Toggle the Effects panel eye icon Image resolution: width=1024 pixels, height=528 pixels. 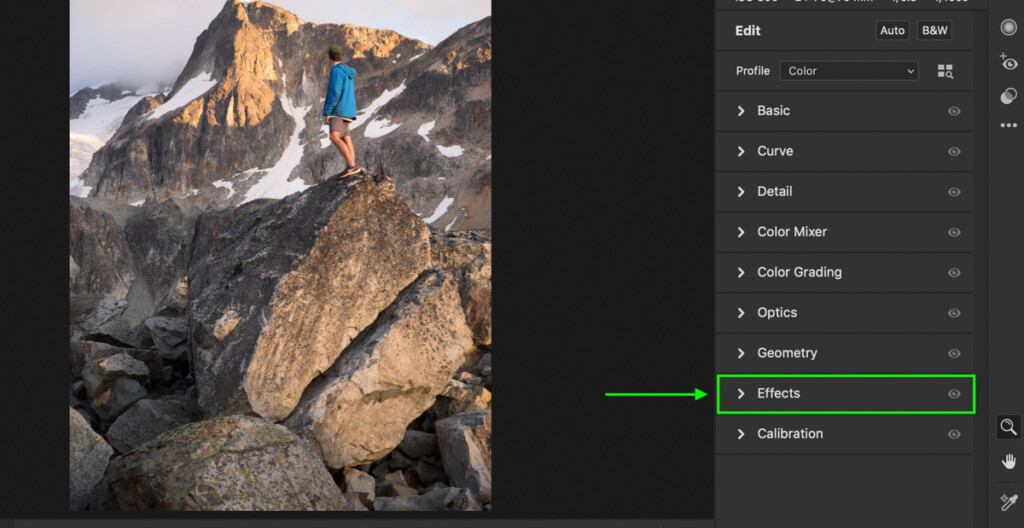pos(954,393)
